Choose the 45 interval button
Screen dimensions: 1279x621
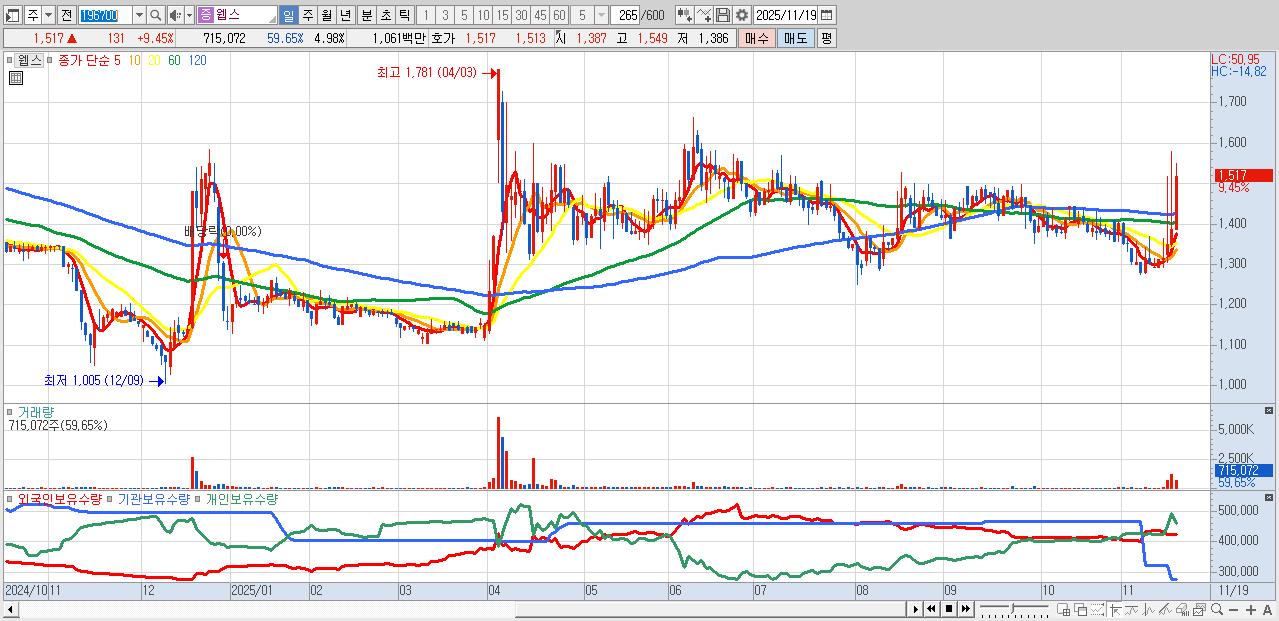[540, 15]
